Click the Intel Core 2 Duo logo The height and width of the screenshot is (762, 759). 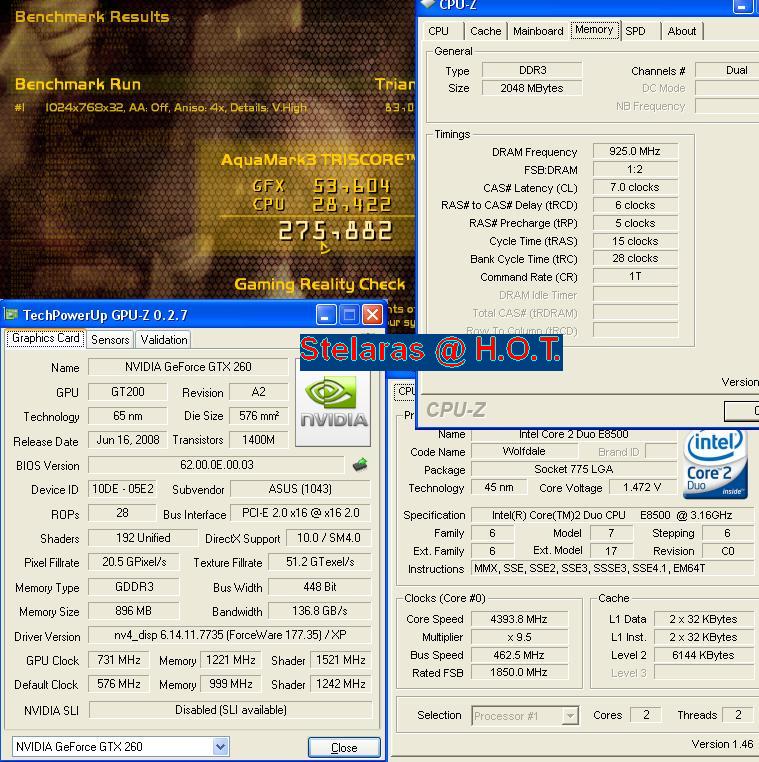[x=714, y=465]
